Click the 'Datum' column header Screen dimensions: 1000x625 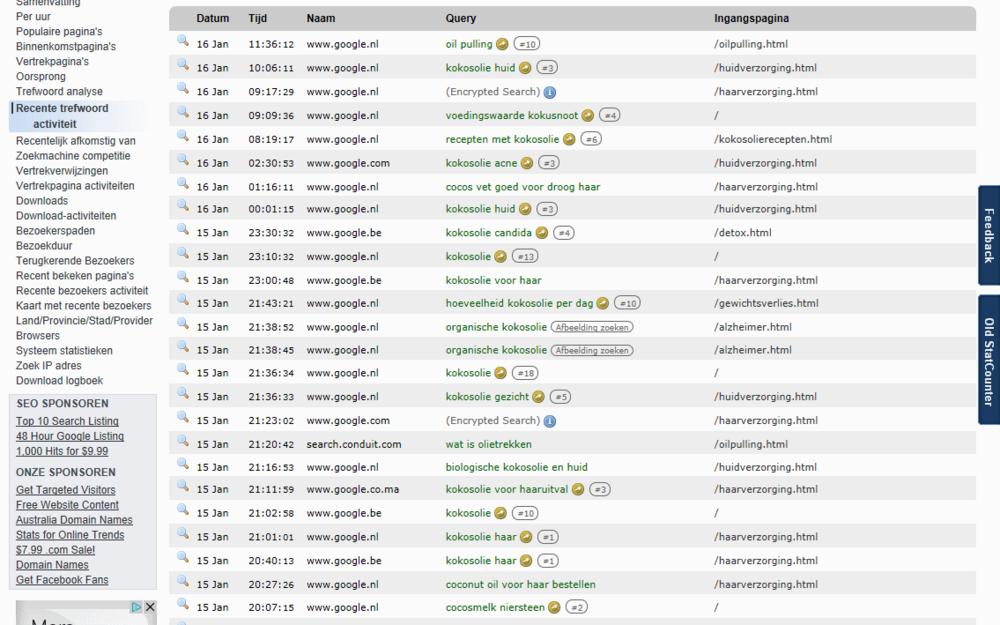pos(212,18)
